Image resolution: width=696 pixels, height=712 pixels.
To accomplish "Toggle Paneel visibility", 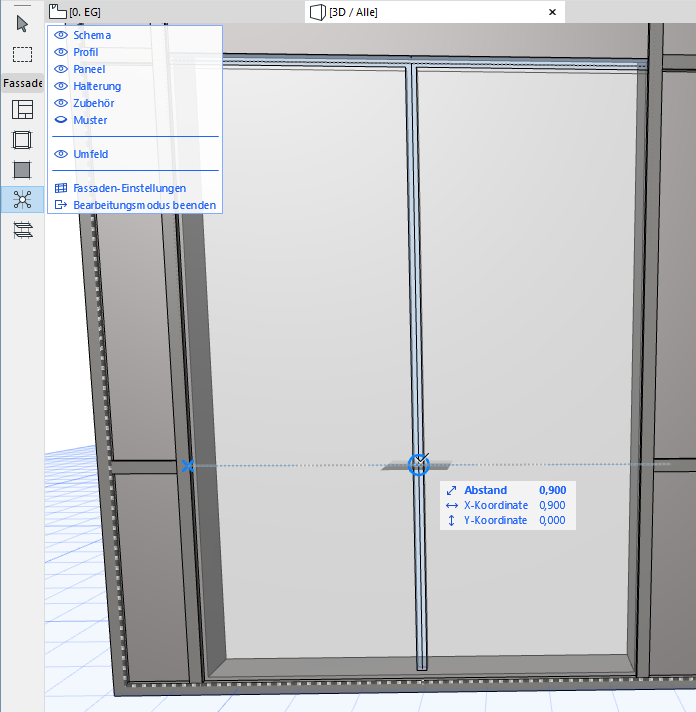I will click(61, 69).
